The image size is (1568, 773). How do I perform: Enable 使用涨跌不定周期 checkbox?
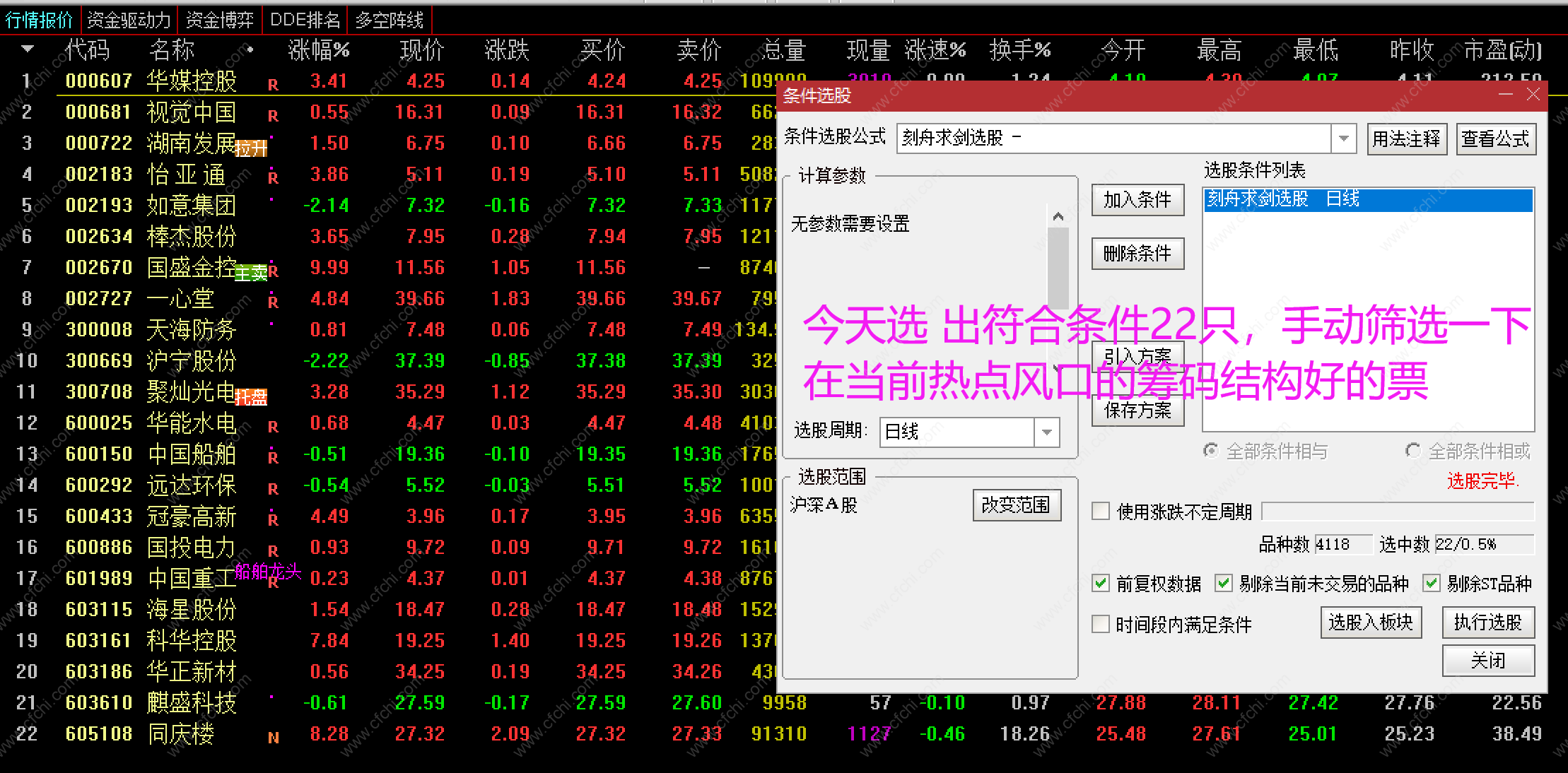tap(1101, 512)
